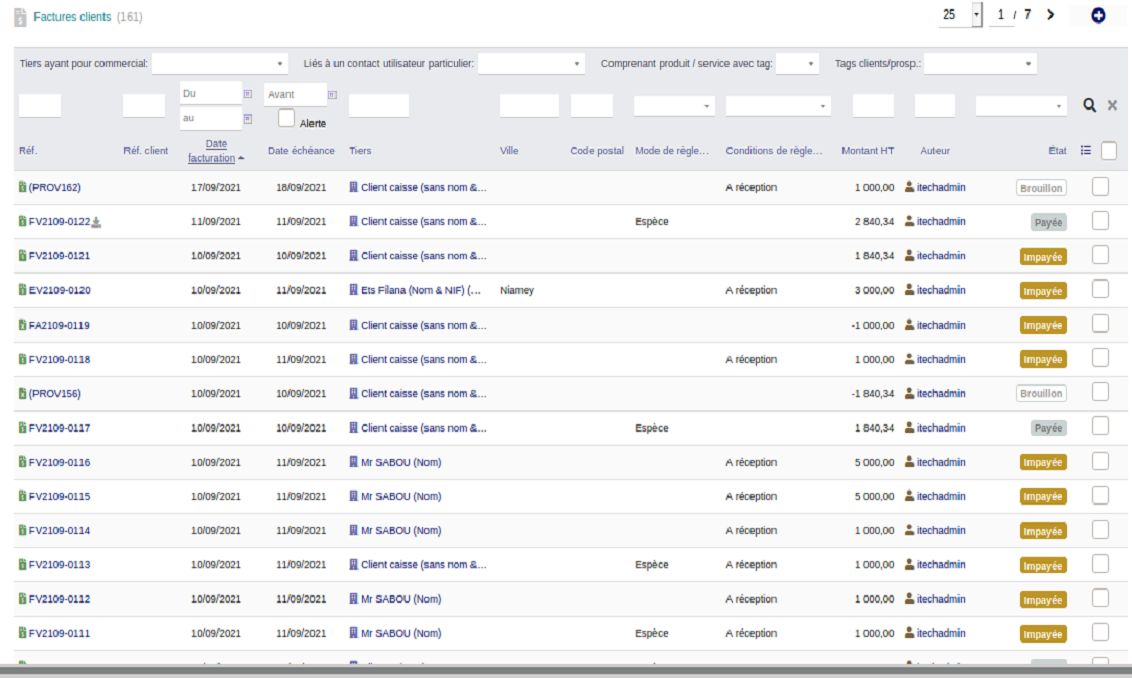
Task: Download PDF icon next to FV2109-0122
Action: coord(96,222)
